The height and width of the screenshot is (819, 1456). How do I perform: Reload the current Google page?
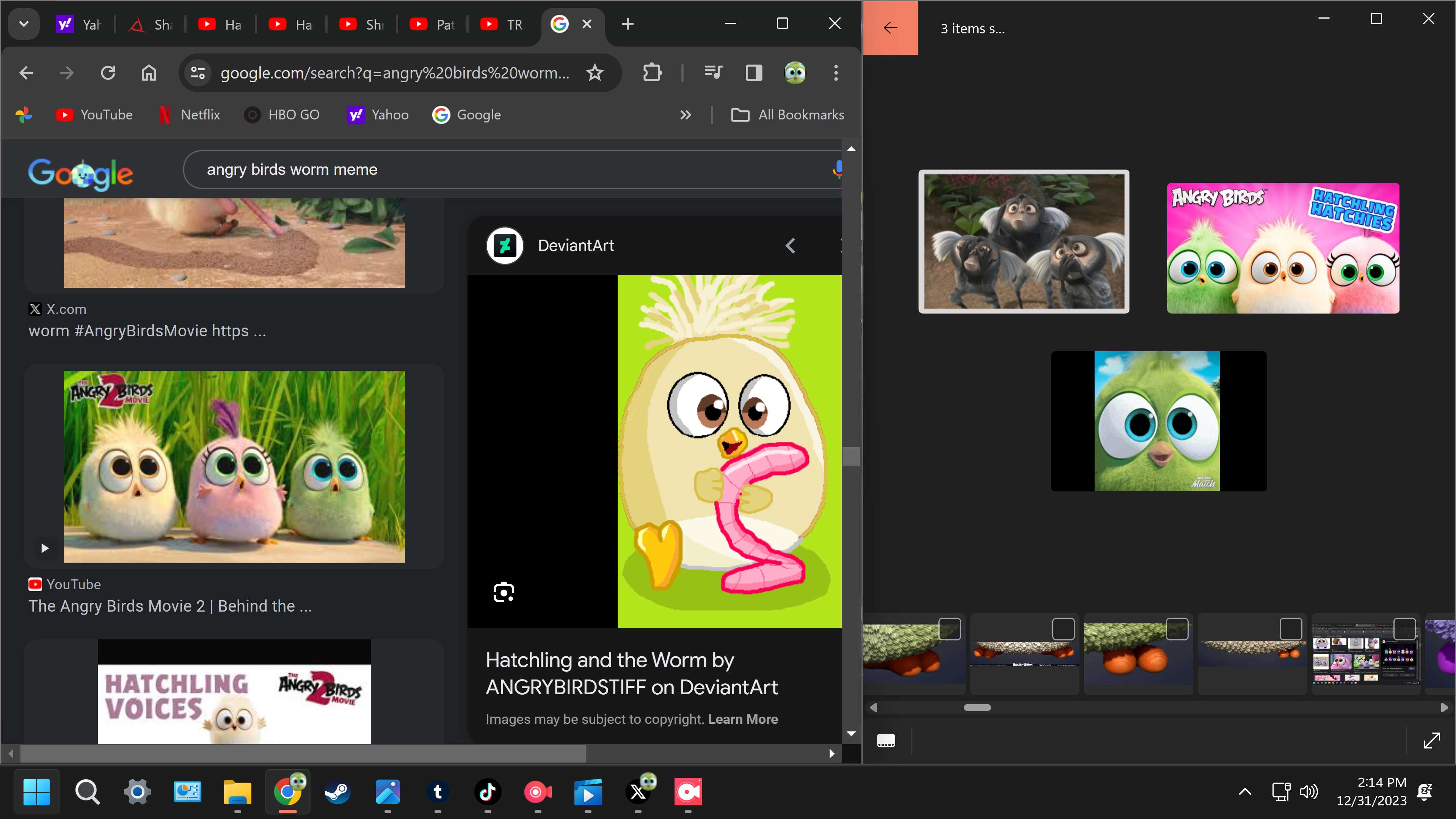click(107, 73)
